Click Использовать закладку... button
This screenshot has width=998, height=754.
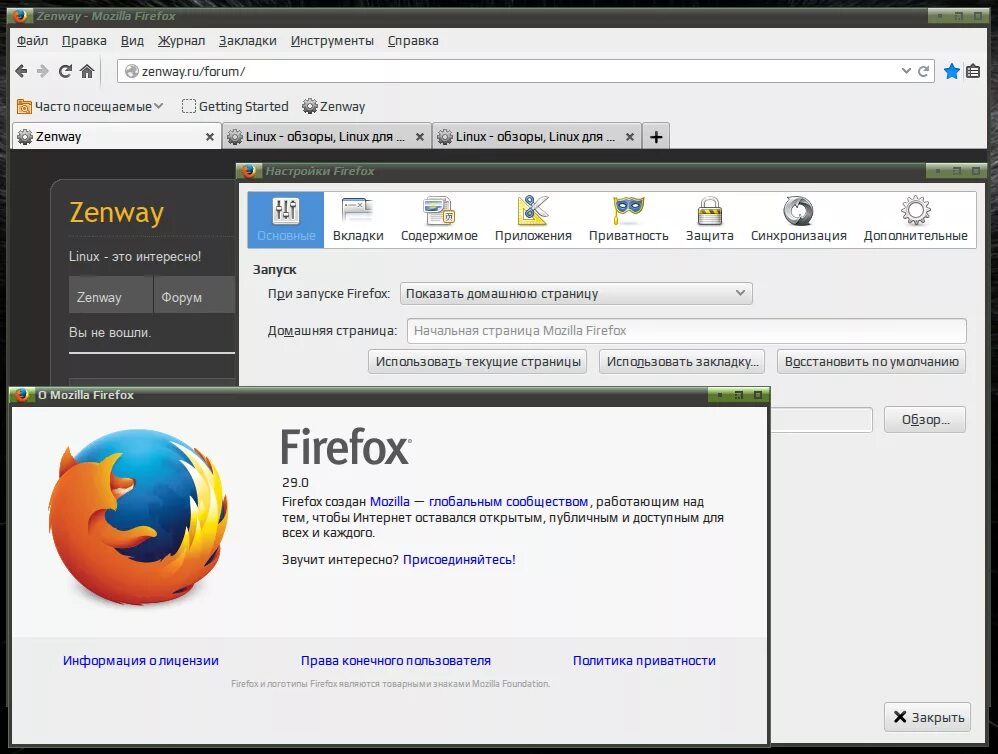click(682, 361)
